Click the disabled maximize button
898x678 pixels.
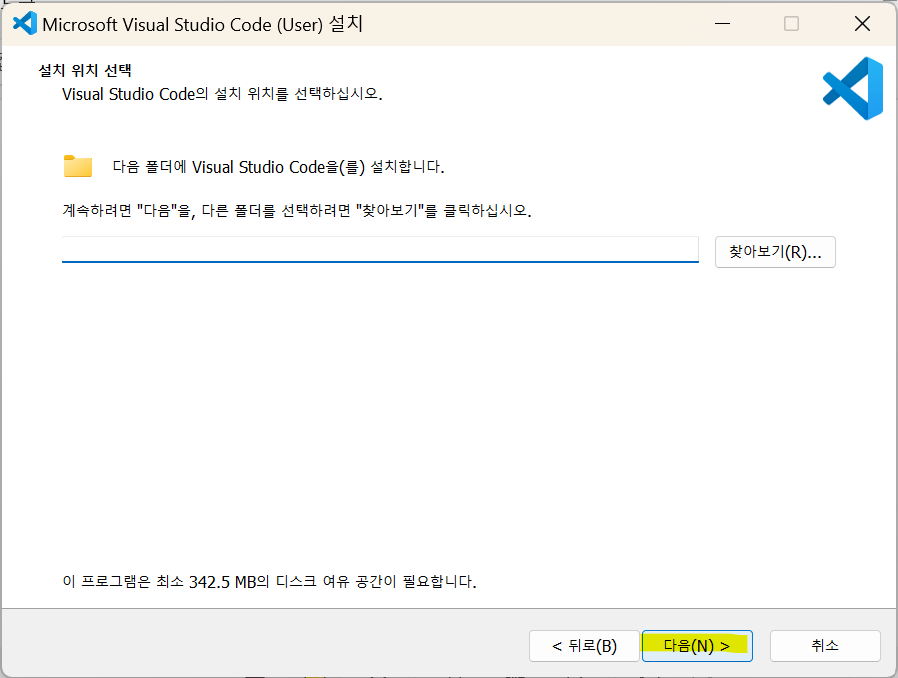click(x=791, y=24)
